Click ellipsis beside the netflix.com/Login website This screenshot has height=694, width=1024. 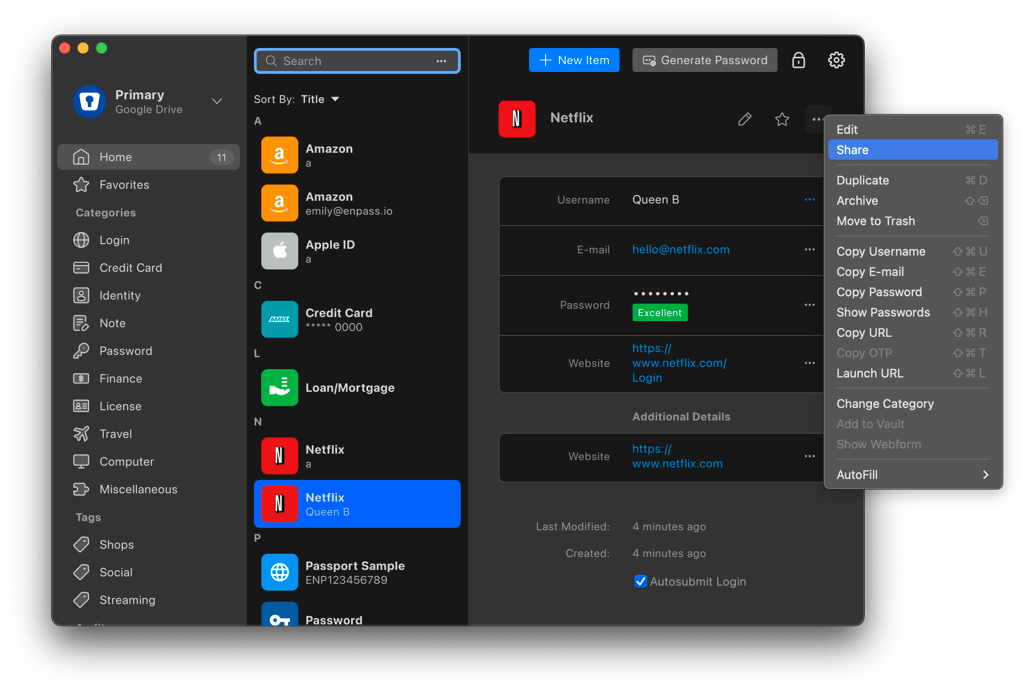tap(809, 363)
